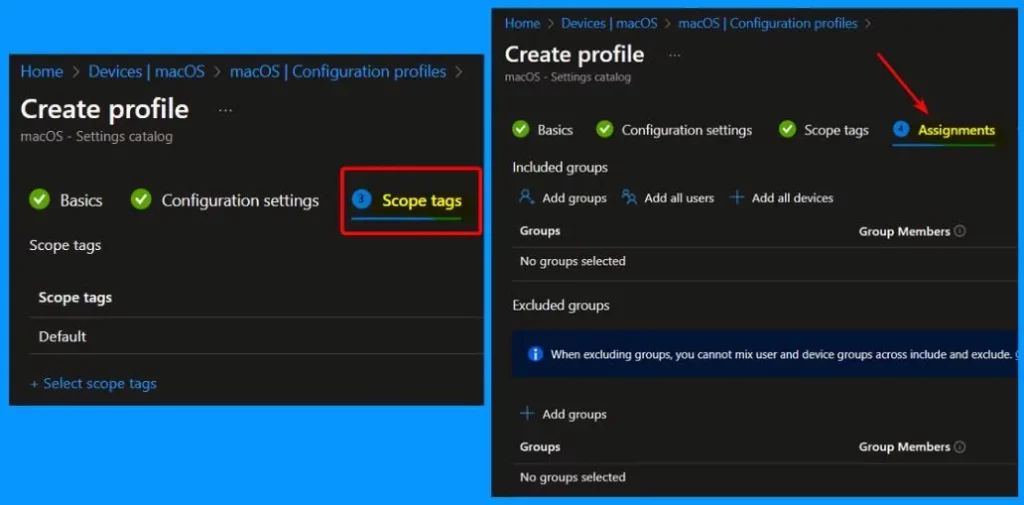Click macOS - Settings catalog subtitle in left window
Screen dimensions: 1024x505
click(97, 137)
